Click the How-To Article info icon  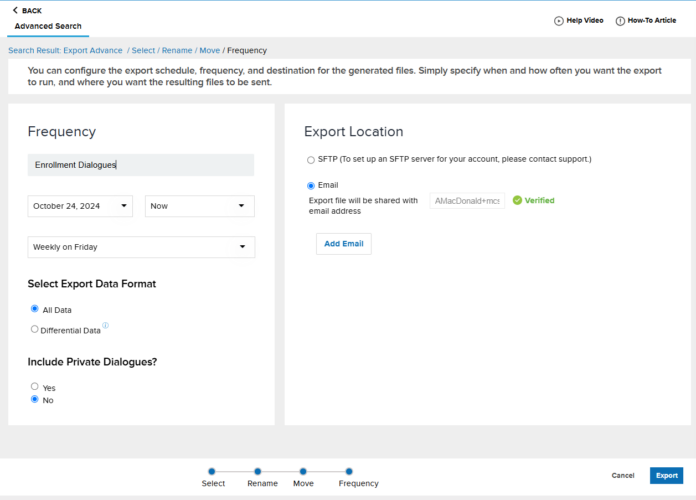(x=620, y=20)
